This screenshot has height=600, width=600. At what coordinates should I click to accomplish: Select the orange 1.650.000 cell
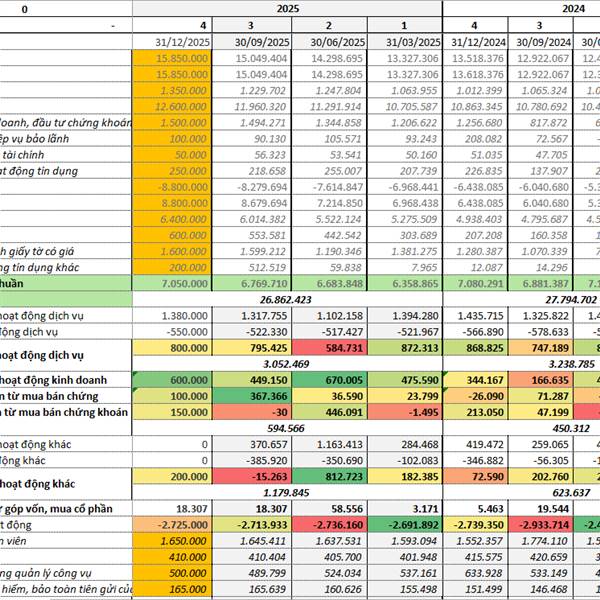coord(172,540)
